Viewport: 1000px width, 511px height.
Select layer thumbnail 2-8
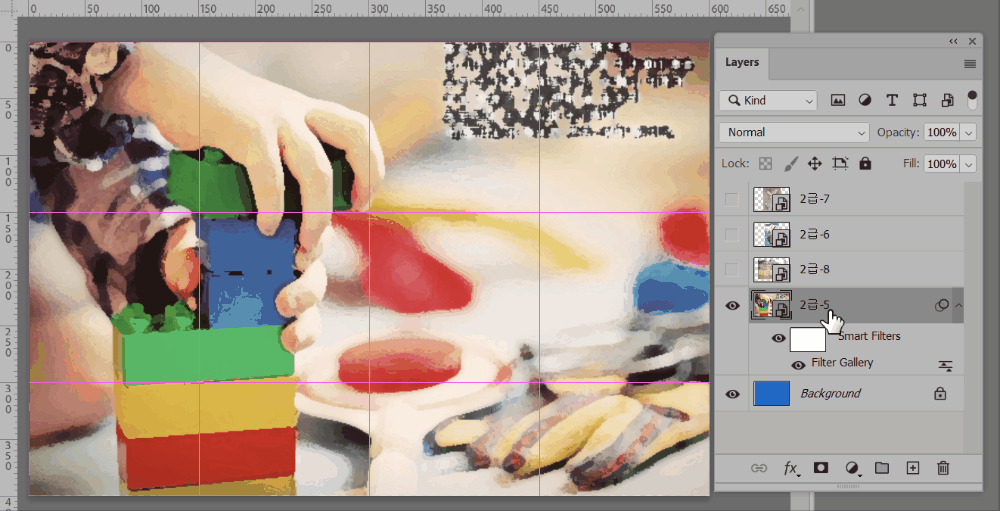(772, 270)
